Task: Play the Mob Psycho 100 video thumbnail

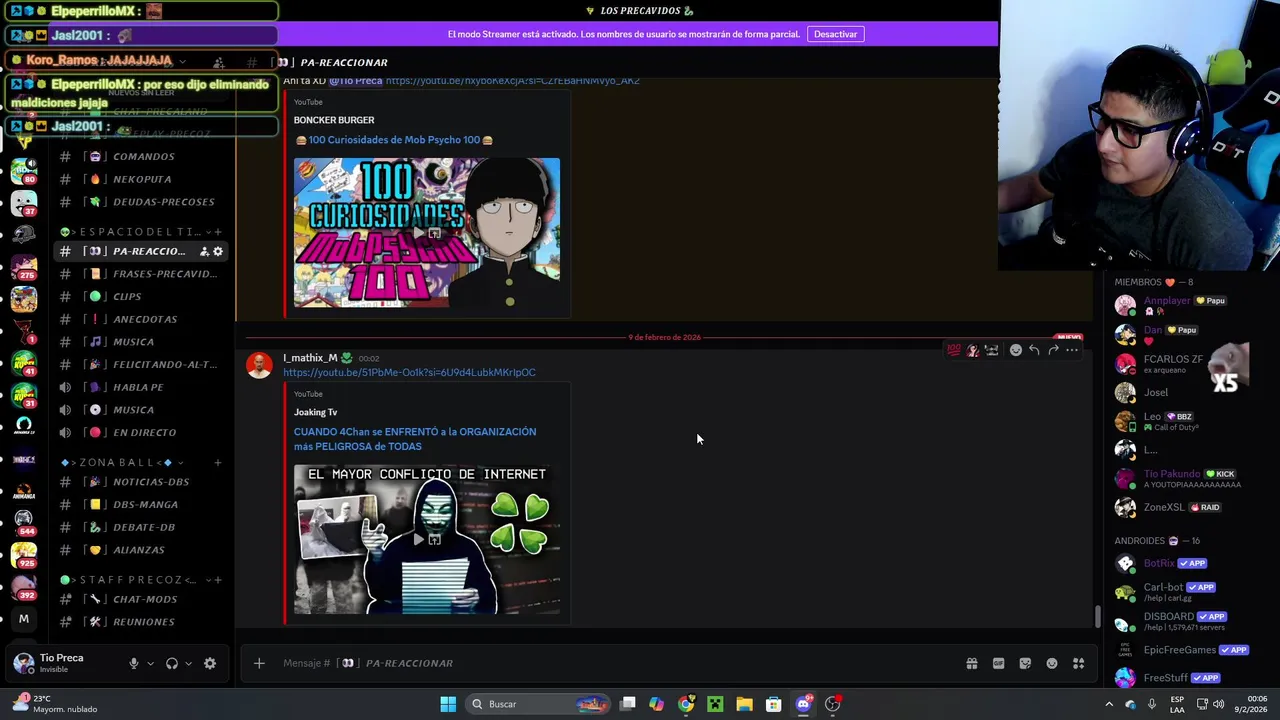Action: pyautogui.click(x=427, y=233)
